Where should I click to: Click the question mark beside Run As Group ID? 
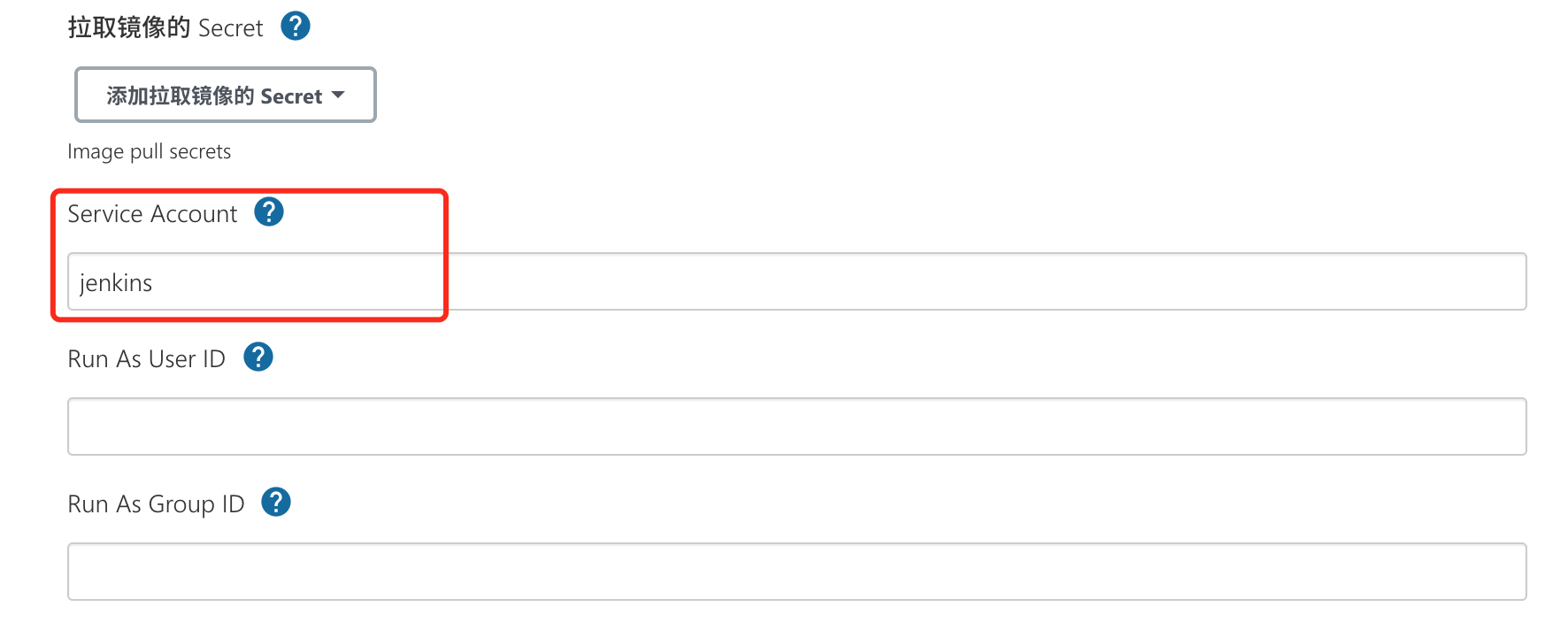276,503
